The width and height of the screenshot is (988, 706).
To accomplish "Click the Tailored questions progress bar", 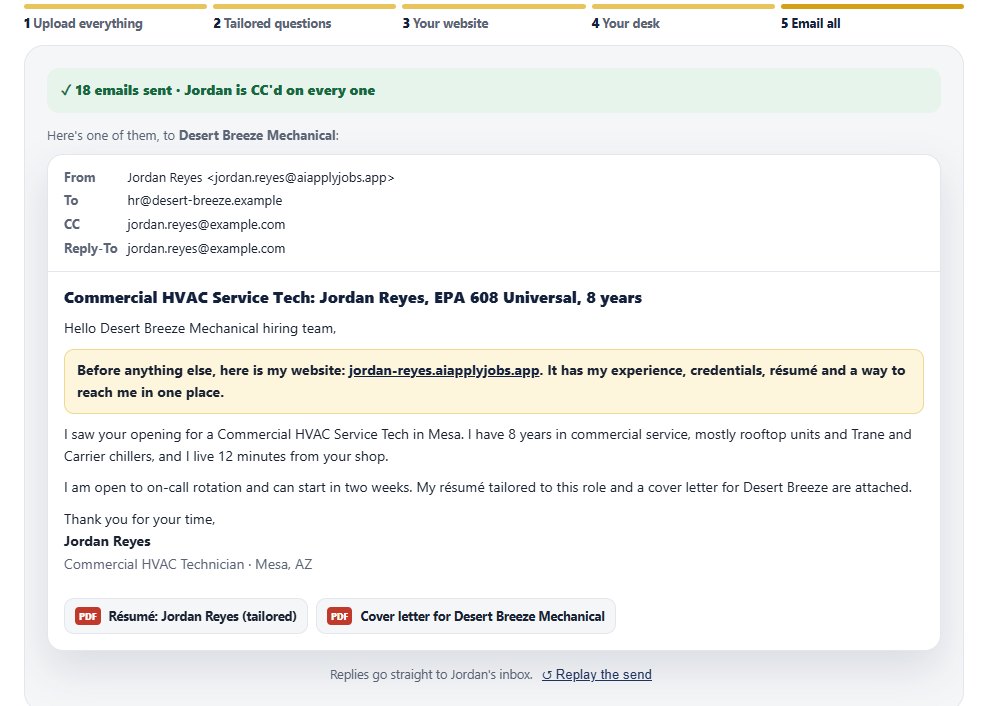I will click(x=304, y=6).
